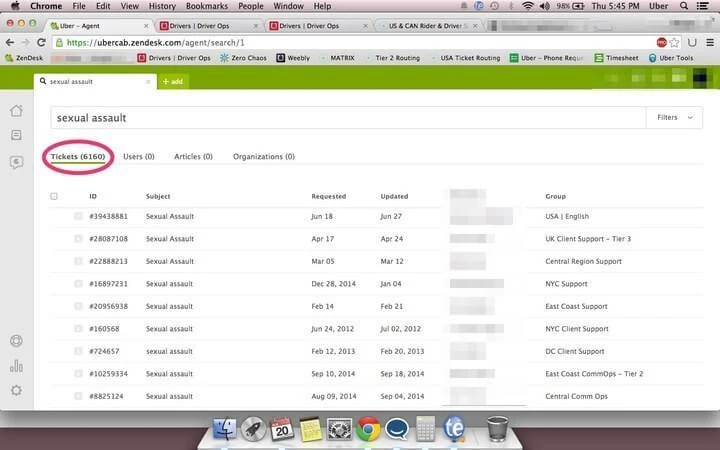
Task: Open ticket #28087108 Sexual Assault
Action: pyautogui.click(x=170, y=239)
